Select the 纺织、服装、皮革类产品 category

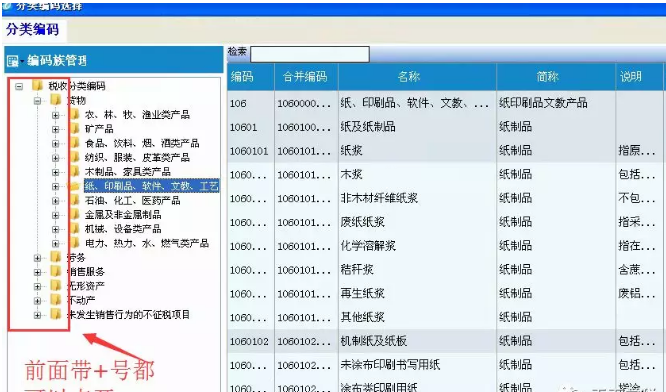tap(137, 158)
